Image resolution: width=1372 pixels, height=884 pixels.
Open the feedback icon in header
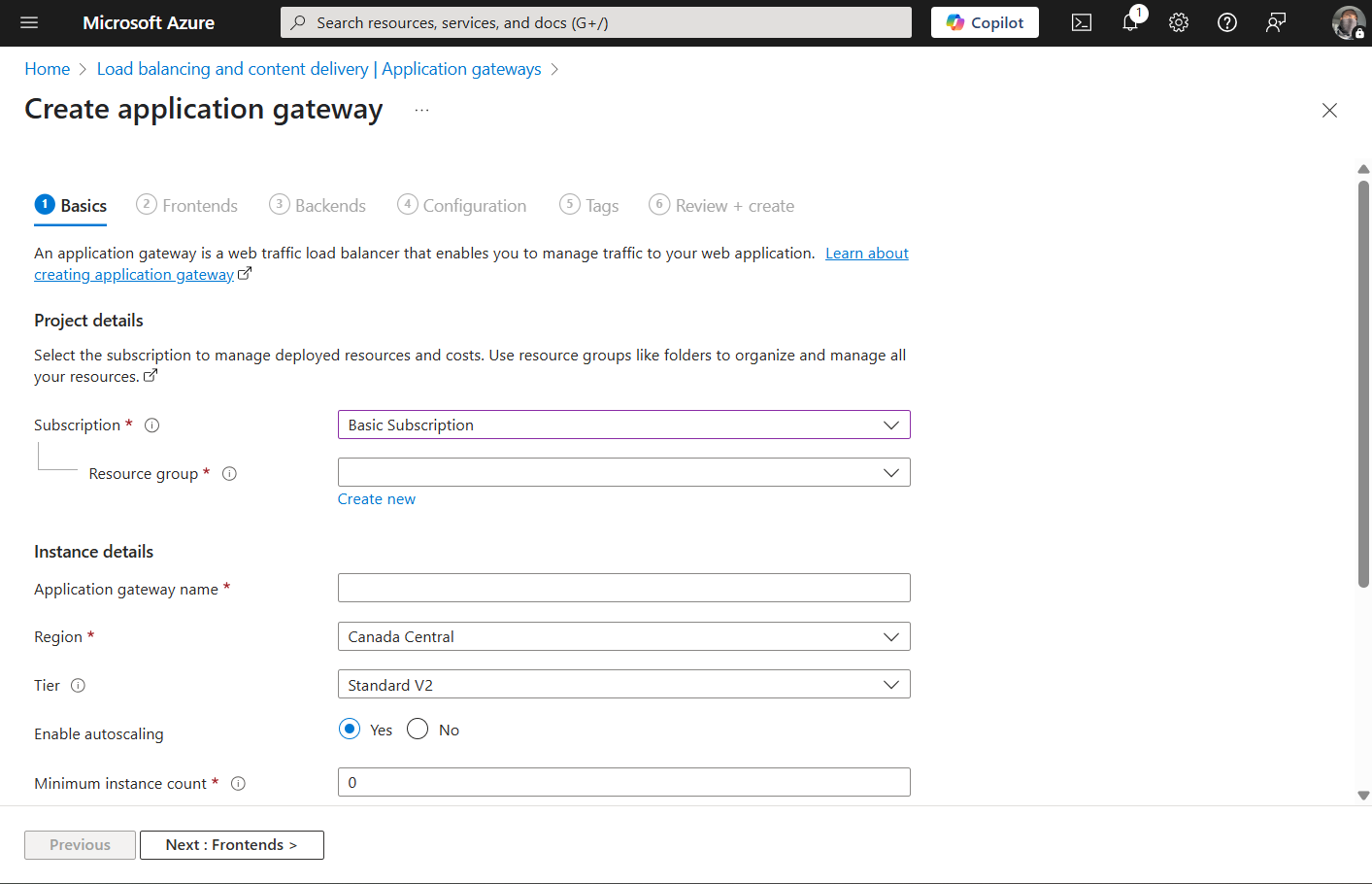coord(1276,22)
